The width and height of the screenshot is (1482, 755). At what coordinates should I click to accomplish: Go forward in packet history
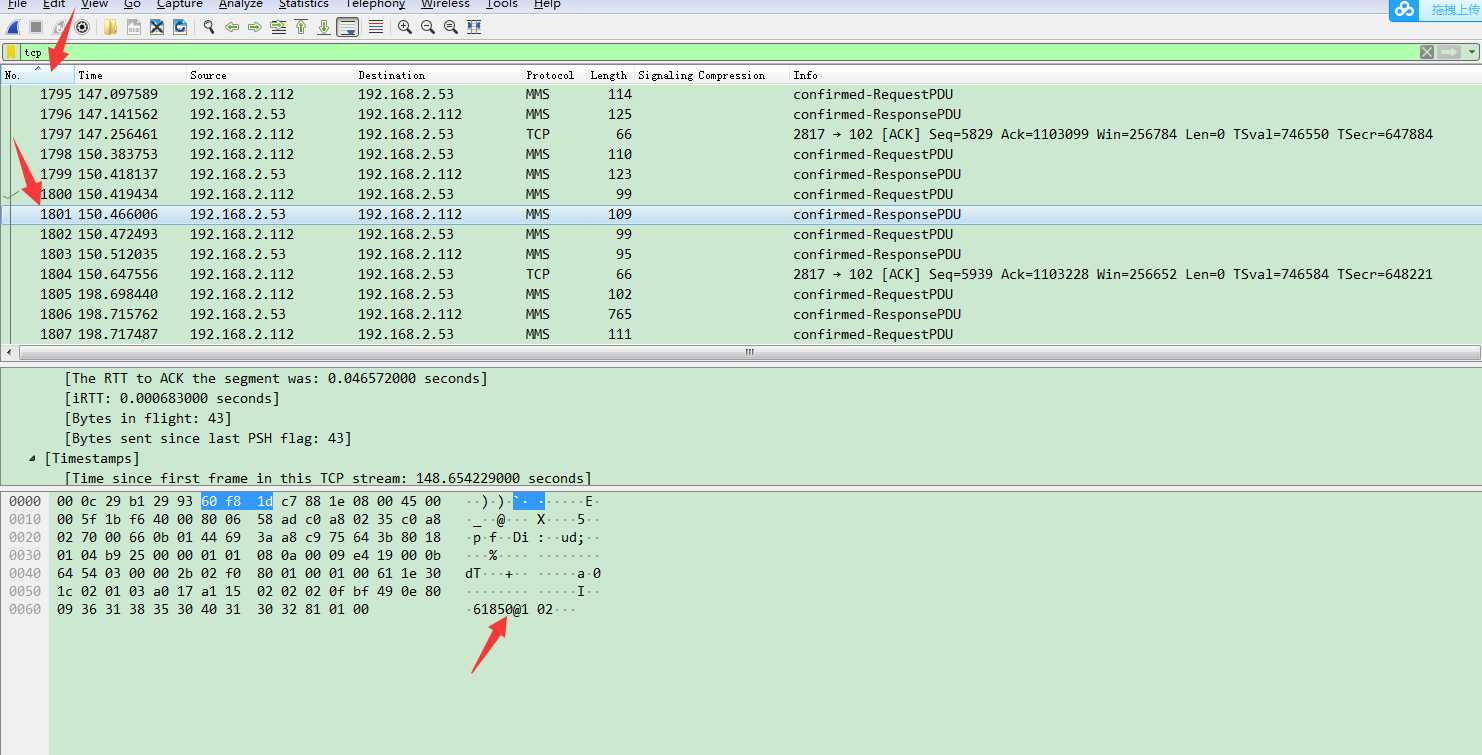(x=254, y=27)
